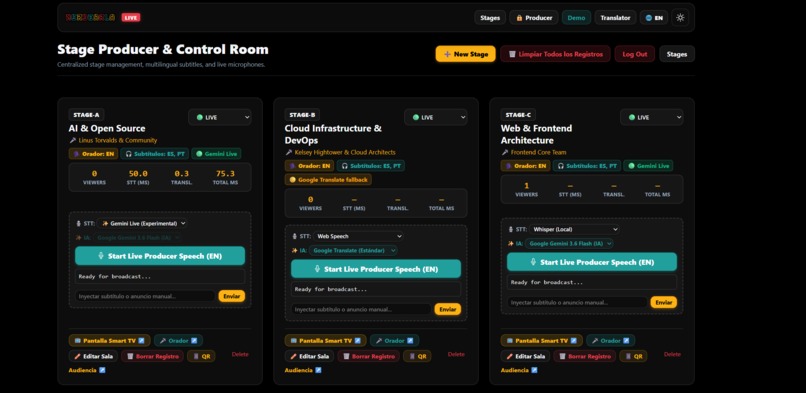This screenshot has width=806, height=393.
Task: Click the Gemini Live badge in Stage-A
Action: [x=216, y=154]
